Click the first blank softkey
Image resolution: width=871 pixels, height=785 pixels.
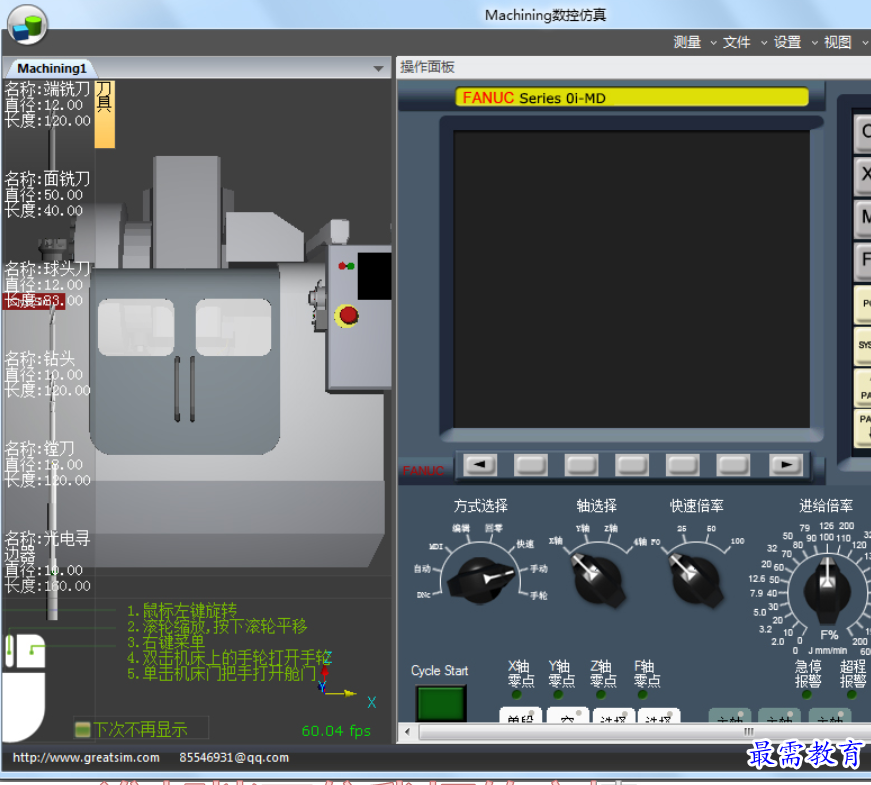(530, 464)
